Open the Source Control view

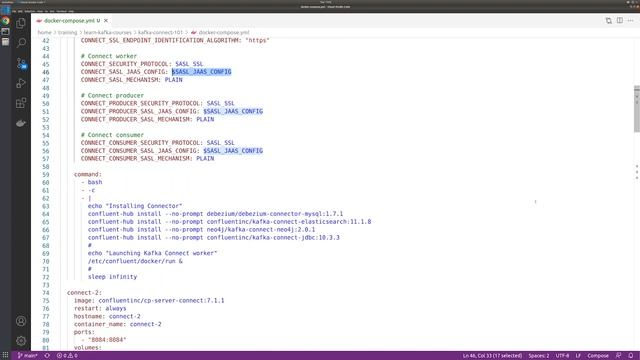click(x=21, y=63)
